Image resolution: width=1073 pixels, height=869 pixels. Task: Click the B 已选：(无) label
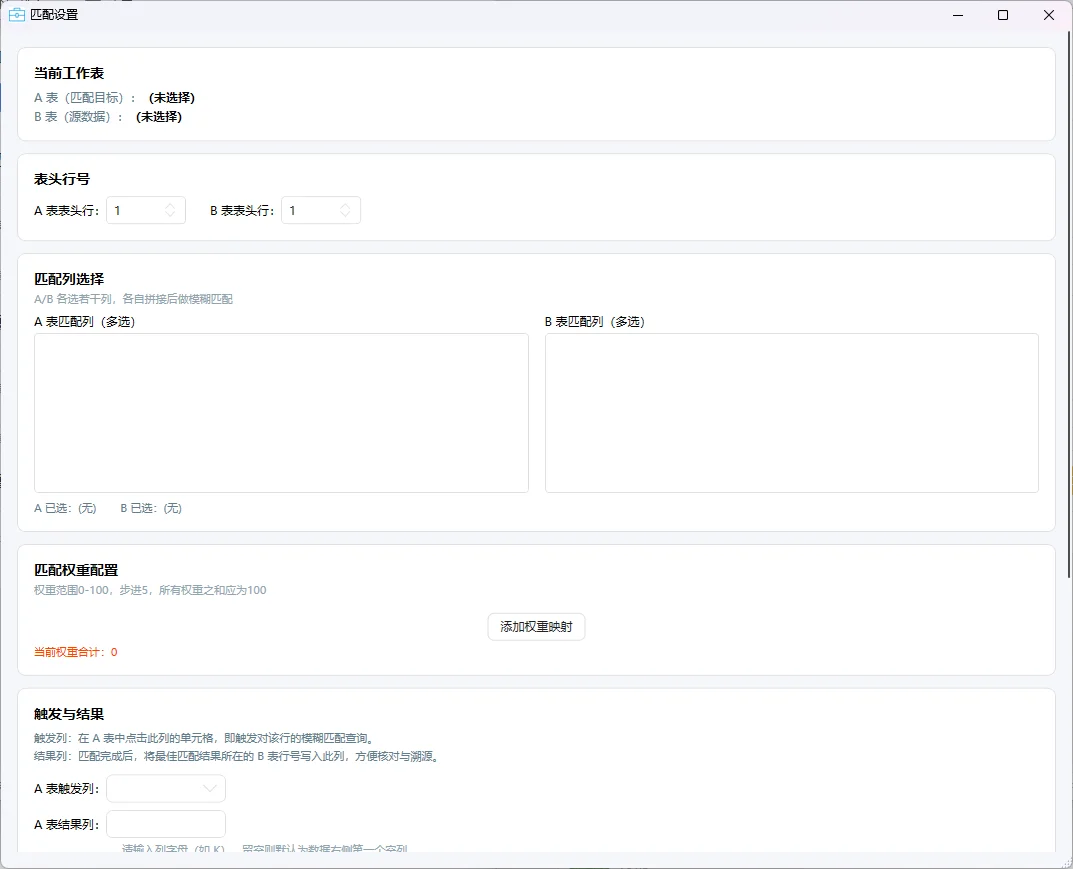click(x=151, y=508)
